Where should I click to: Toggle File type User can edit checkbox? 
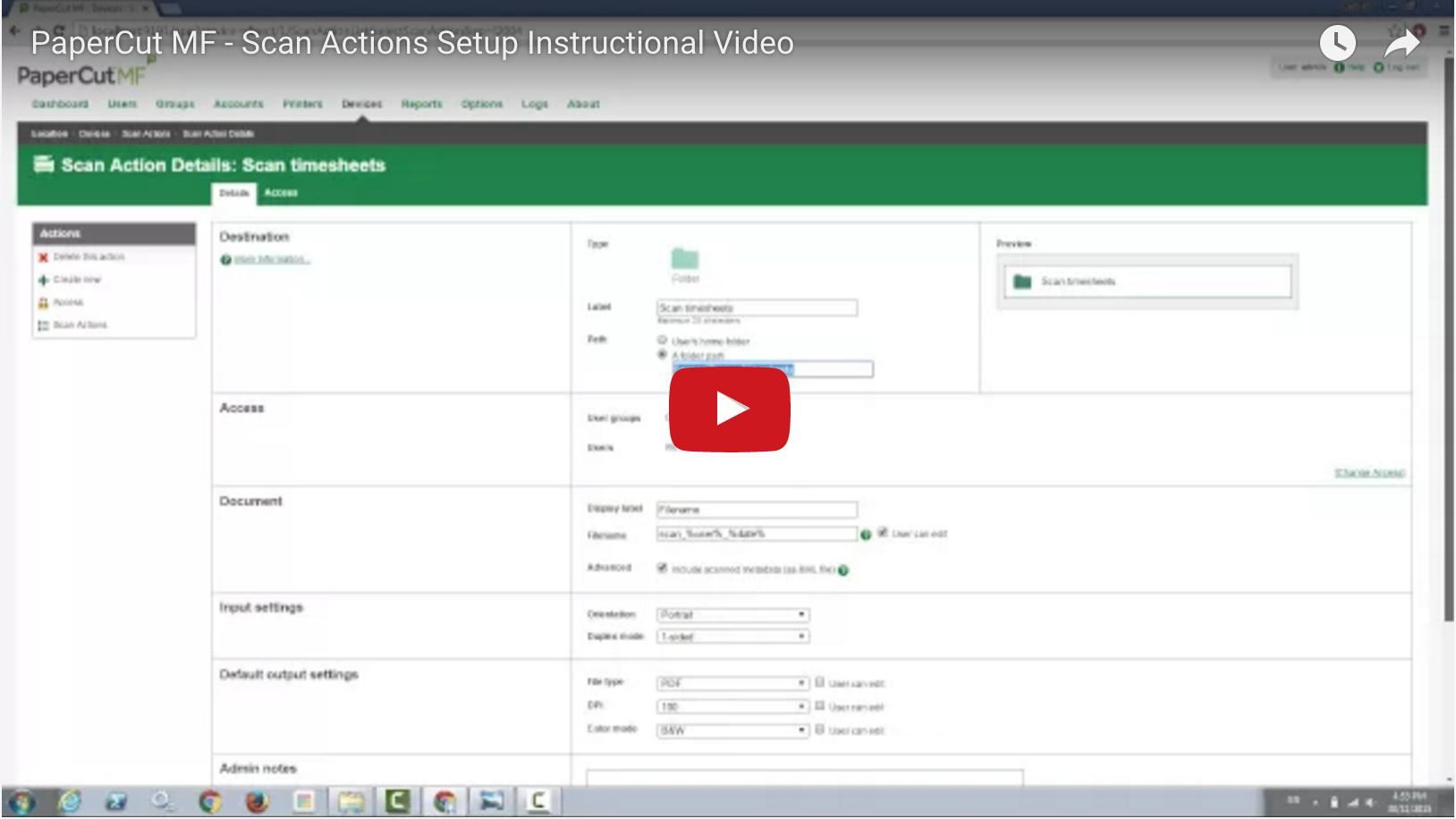(x=819, y=682)
